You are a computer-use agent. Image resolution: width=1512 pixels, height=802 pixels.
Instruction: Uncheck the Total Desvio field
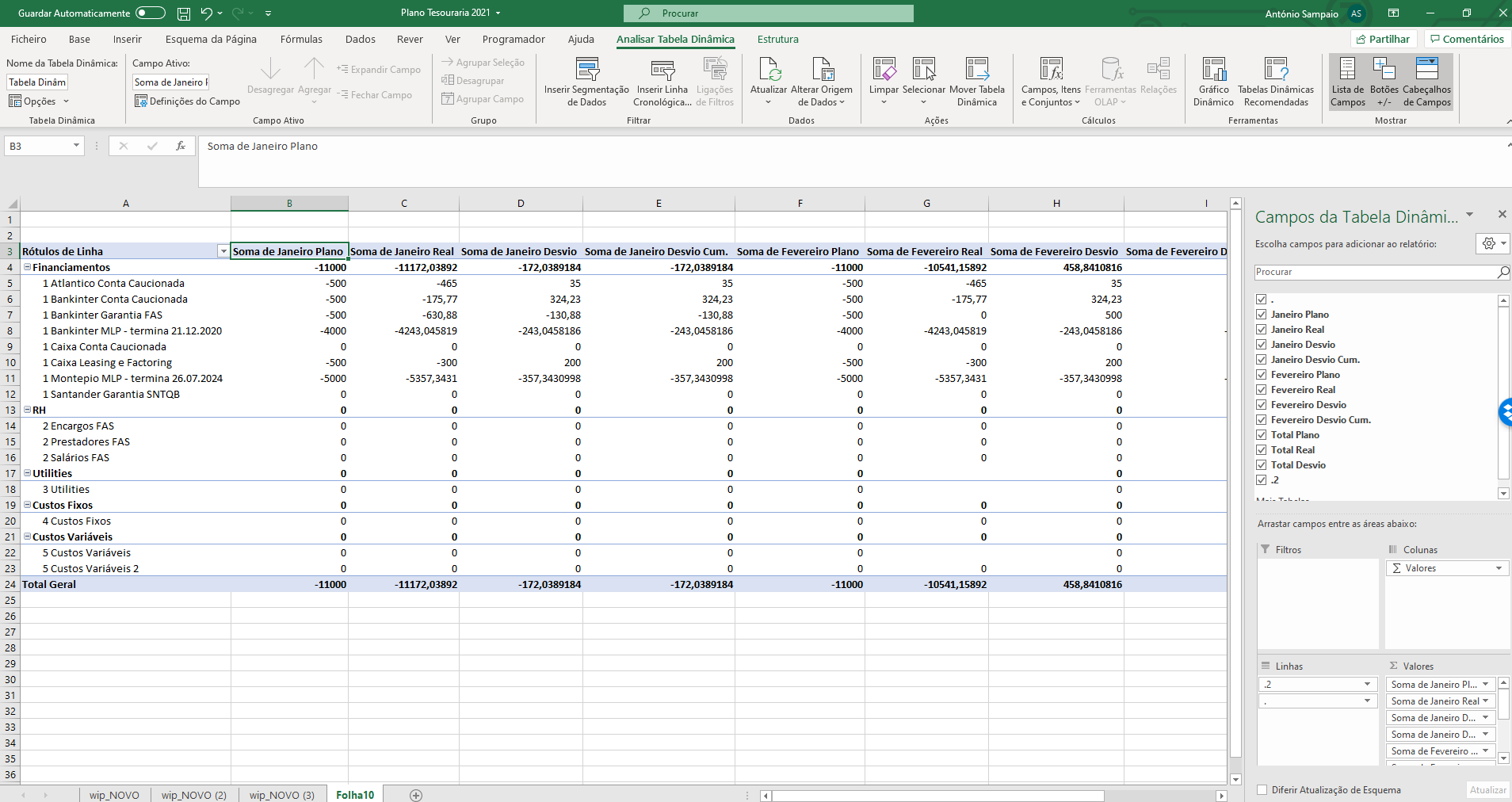coord(1262,464)
